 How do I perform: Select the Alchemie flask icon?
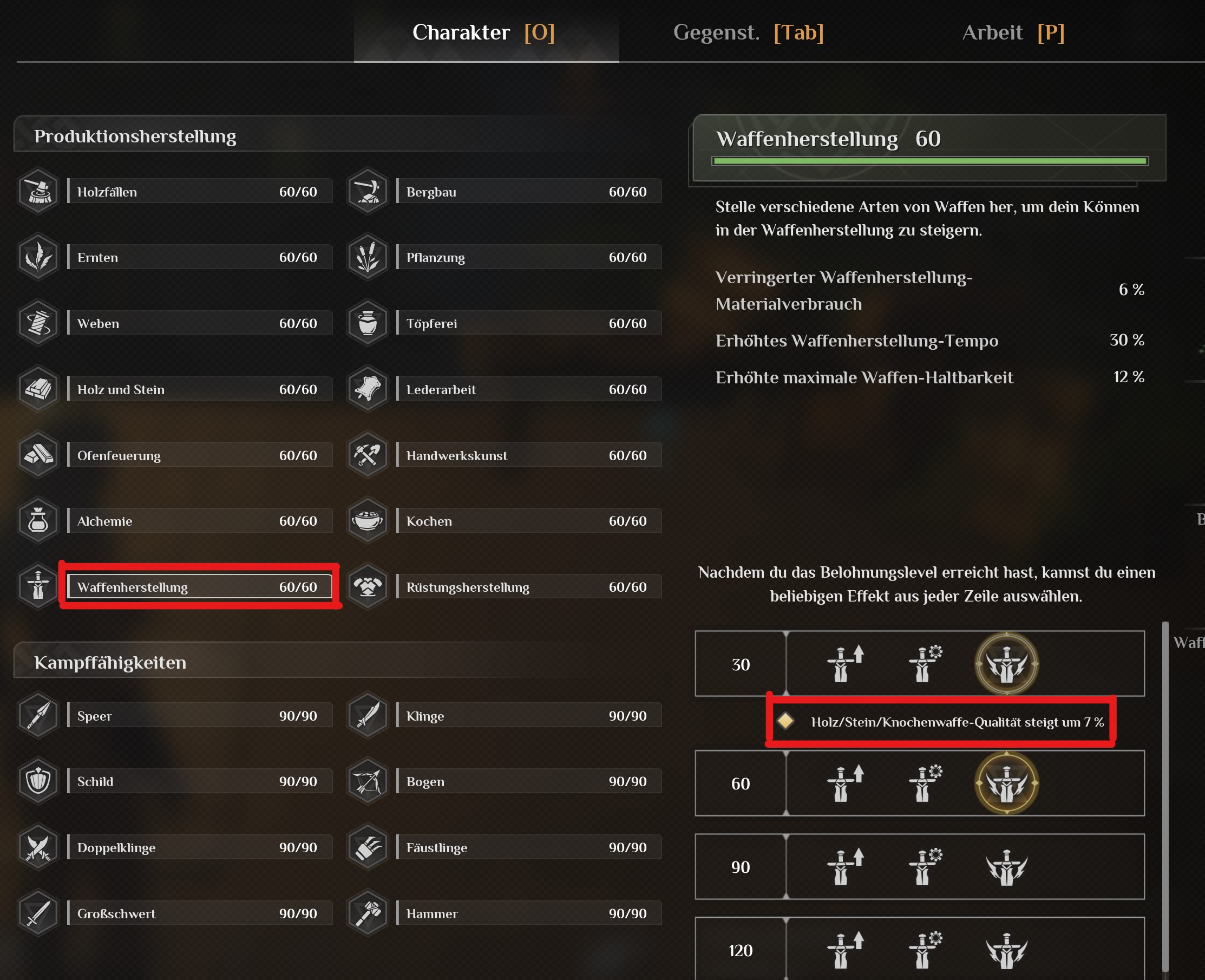pos(38,520)
